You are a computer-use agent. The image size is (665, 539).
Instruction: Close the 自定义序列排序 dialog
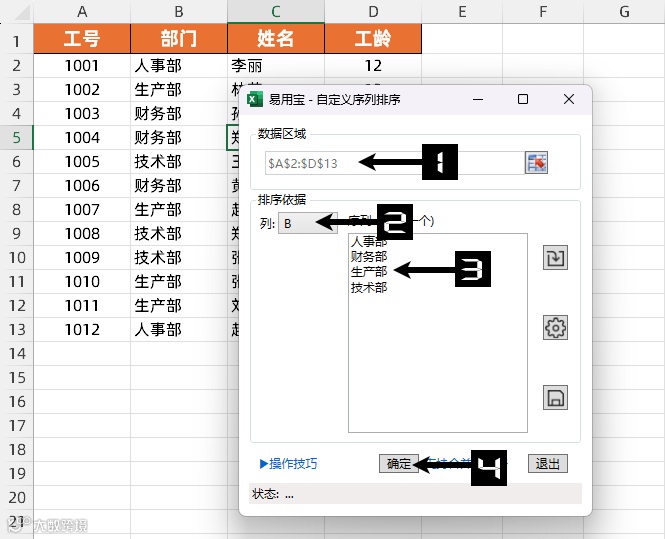tap(569, 99)
